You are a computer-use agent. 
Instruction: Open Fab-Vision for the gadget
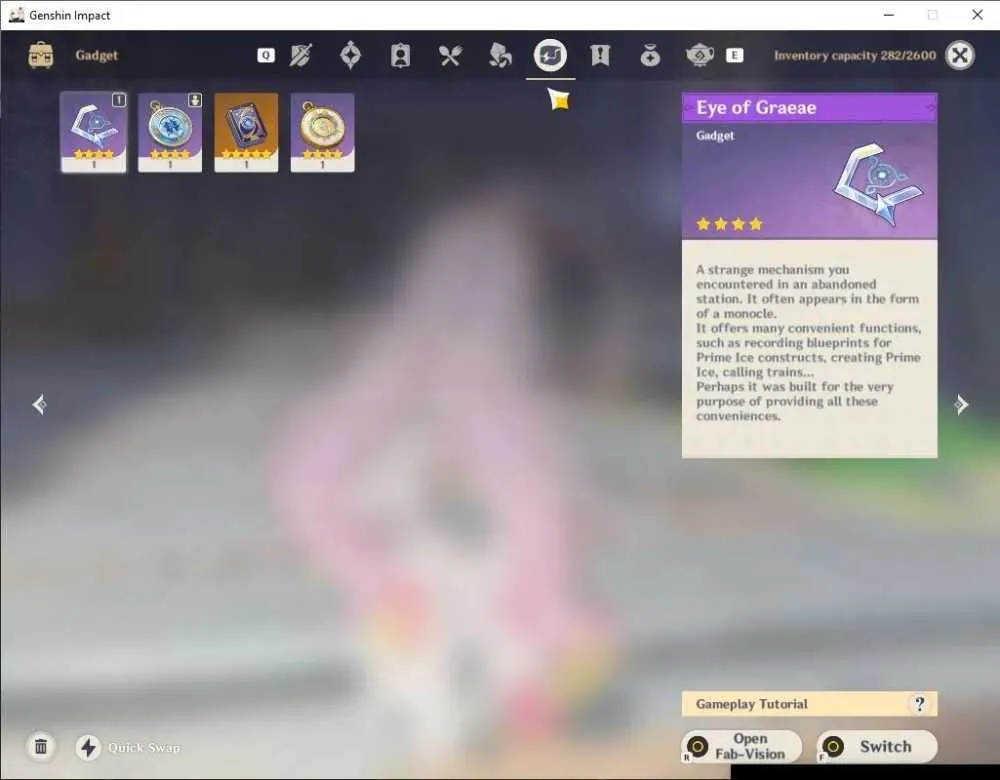tap(742, 746)
